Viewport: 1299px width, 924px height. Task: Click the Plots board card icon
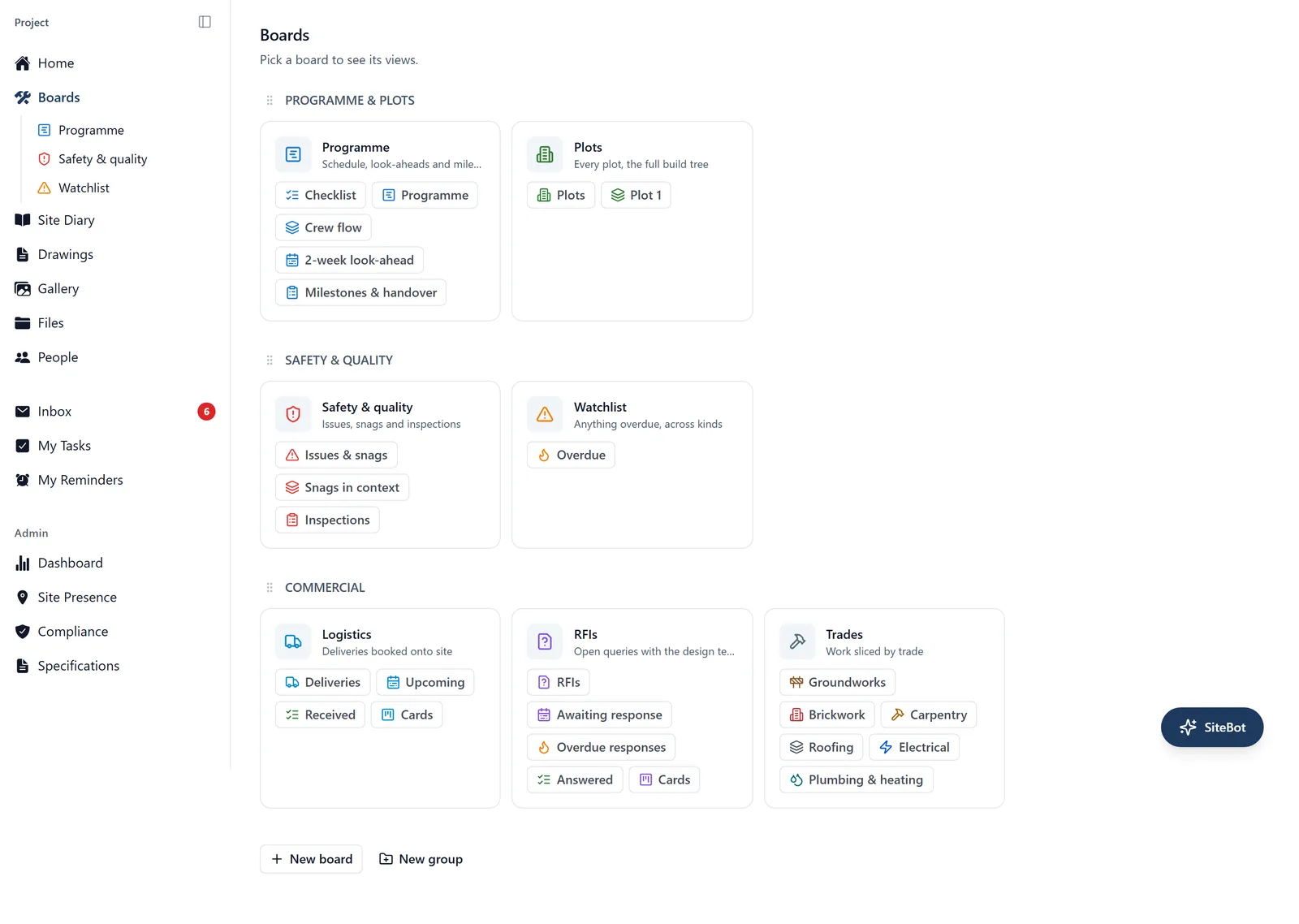pos(545,154)
